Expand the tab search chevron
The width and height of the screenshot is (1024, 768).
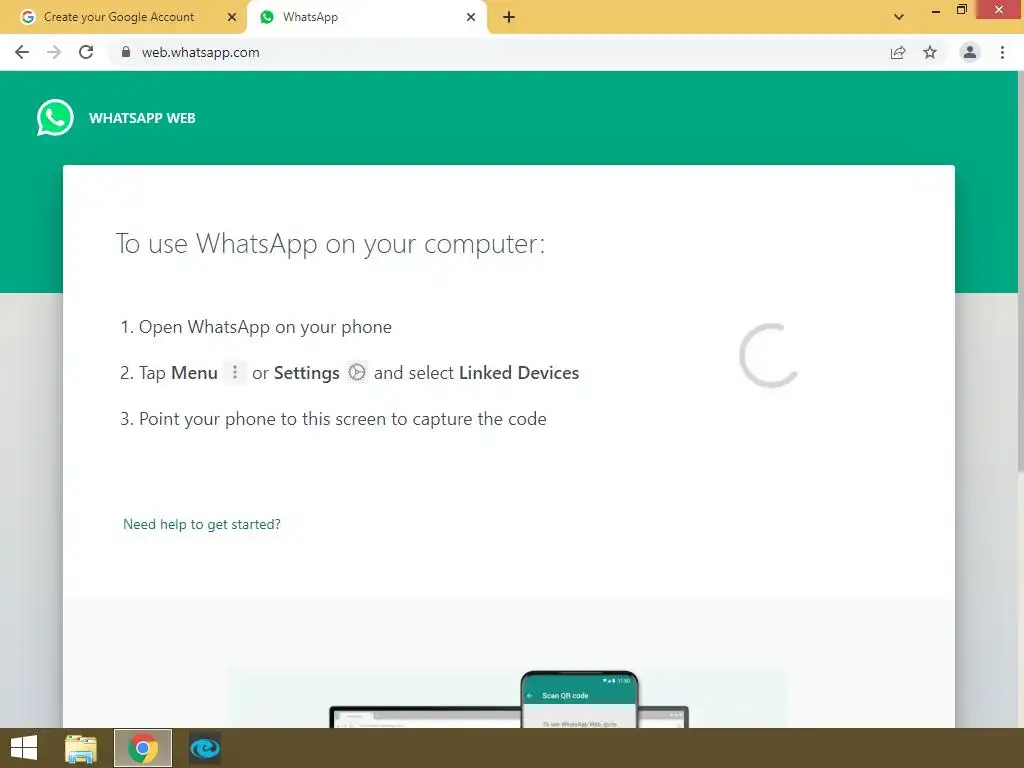pyautogui.click(x=899, y=17)
